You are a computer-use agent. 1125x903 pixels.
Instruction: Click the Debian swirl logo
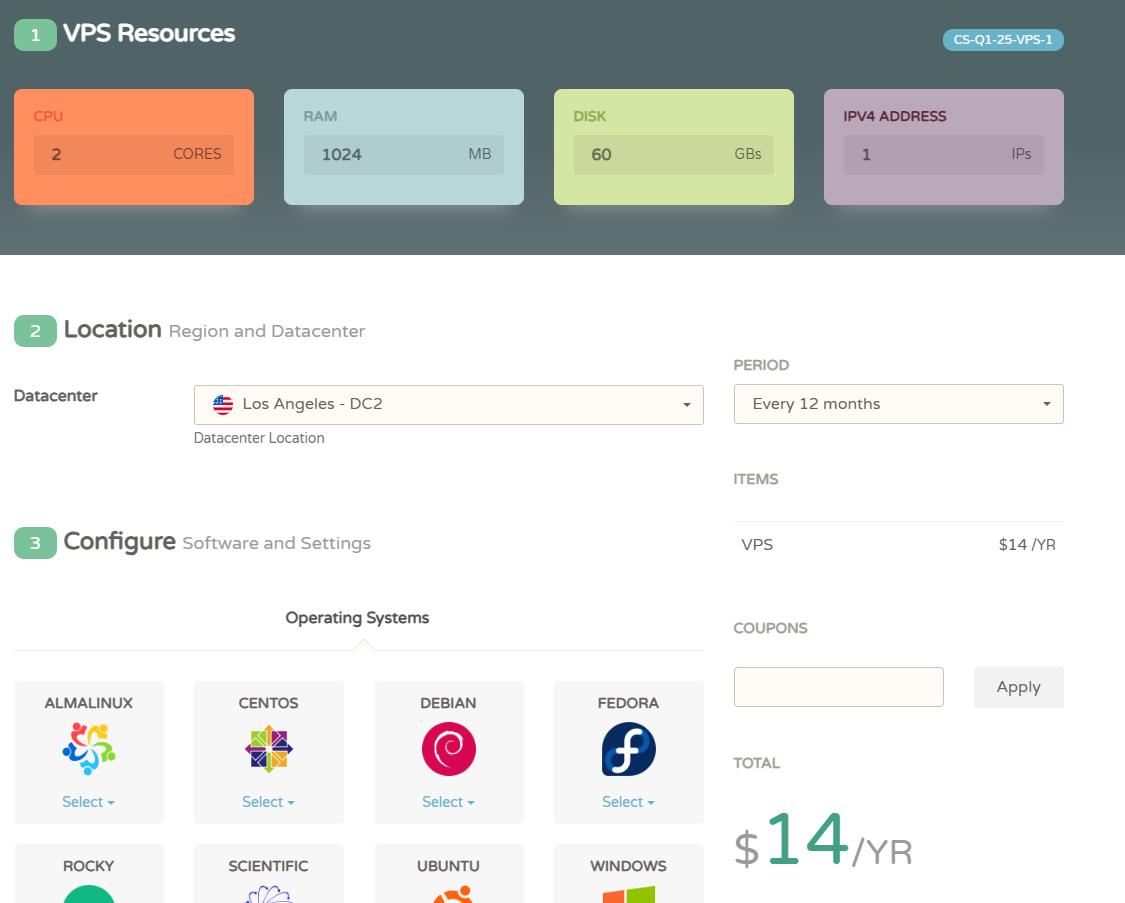click(x=448, y=749)
